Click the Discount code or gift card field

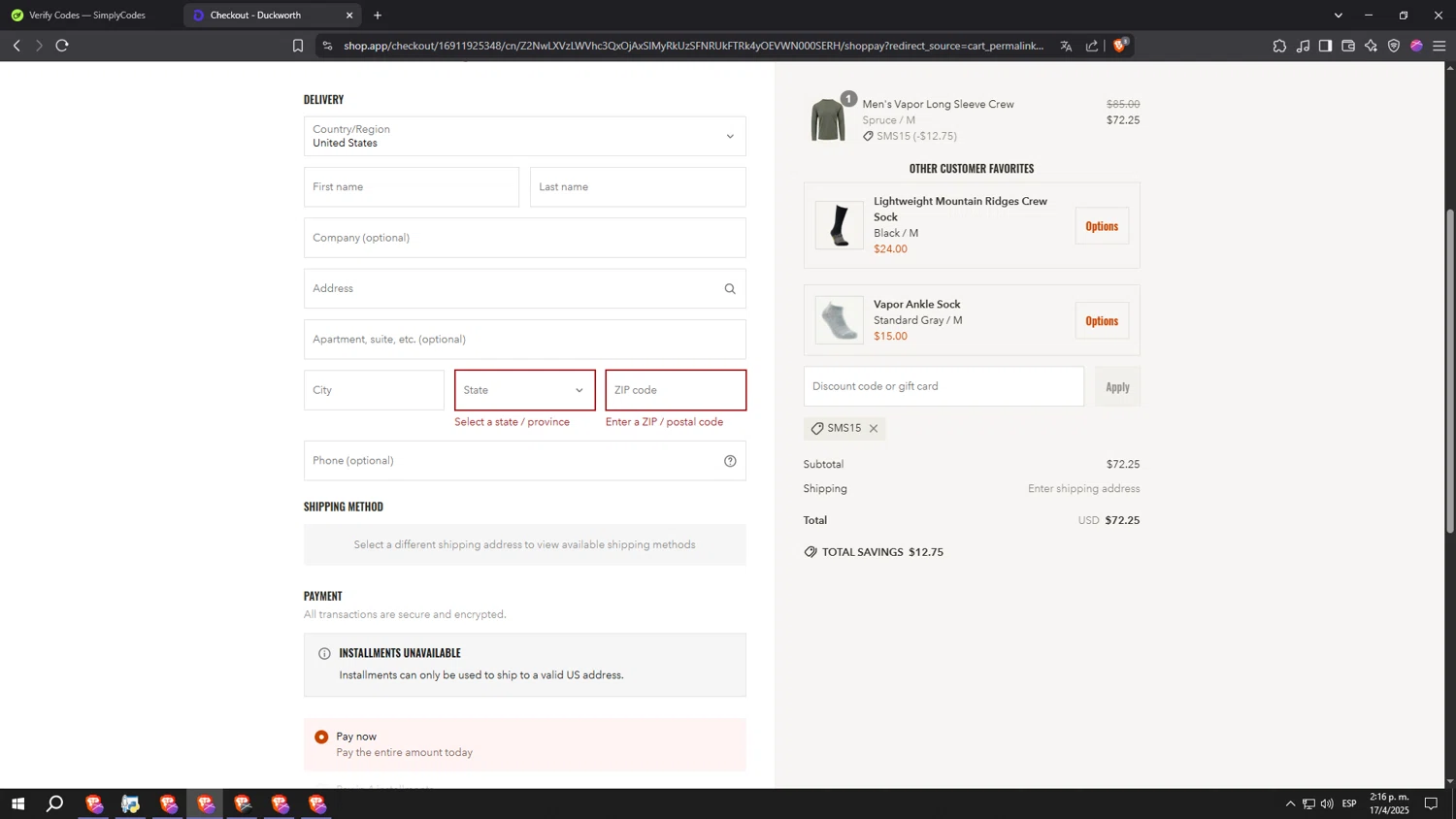pyautogui.click(x=943, y=387)
